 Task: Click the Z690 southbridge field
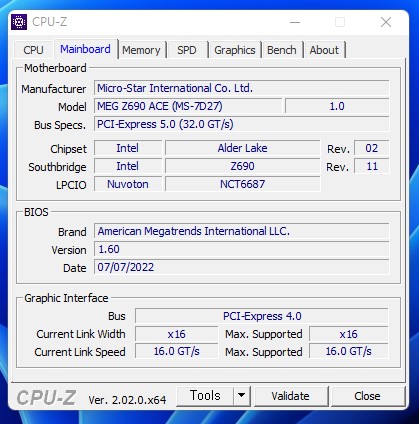pyautogui.click(x=243, y=166)
